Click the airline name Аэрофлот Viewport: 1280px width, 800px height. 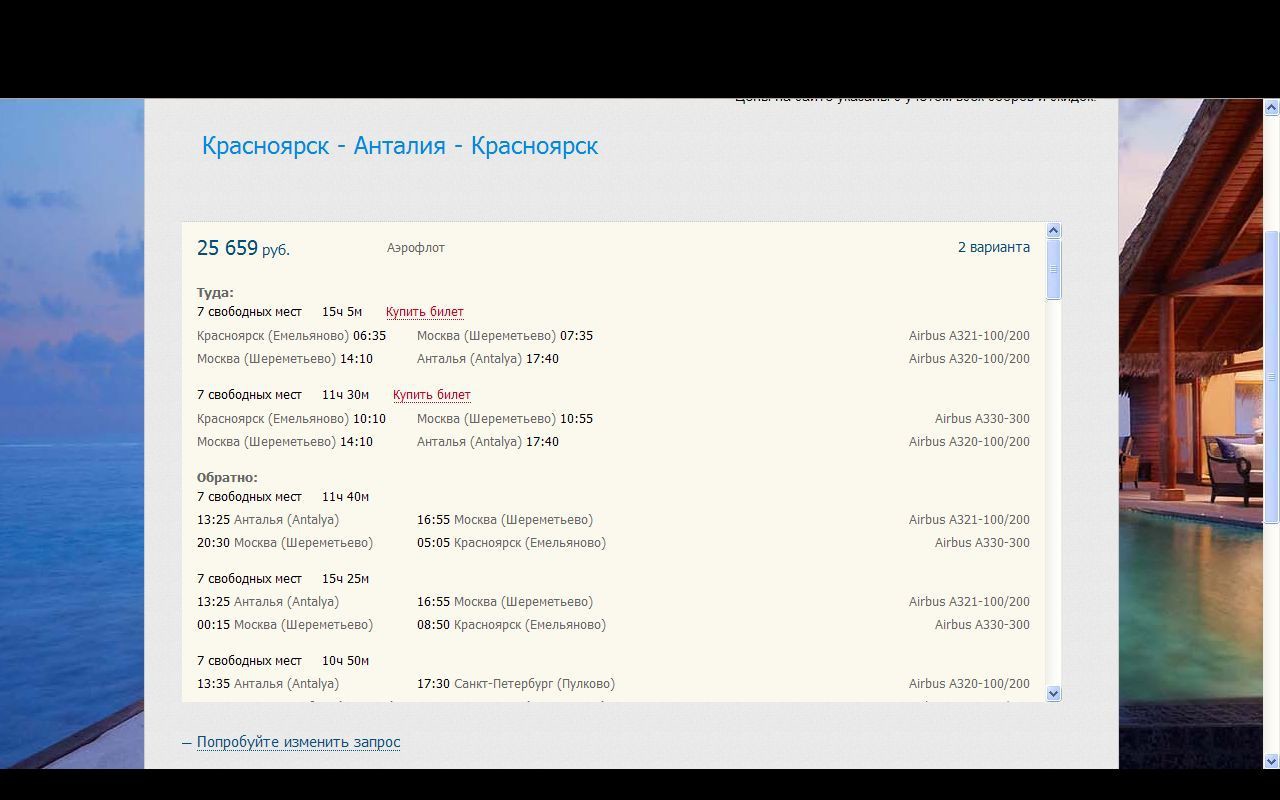click(416, 248)
